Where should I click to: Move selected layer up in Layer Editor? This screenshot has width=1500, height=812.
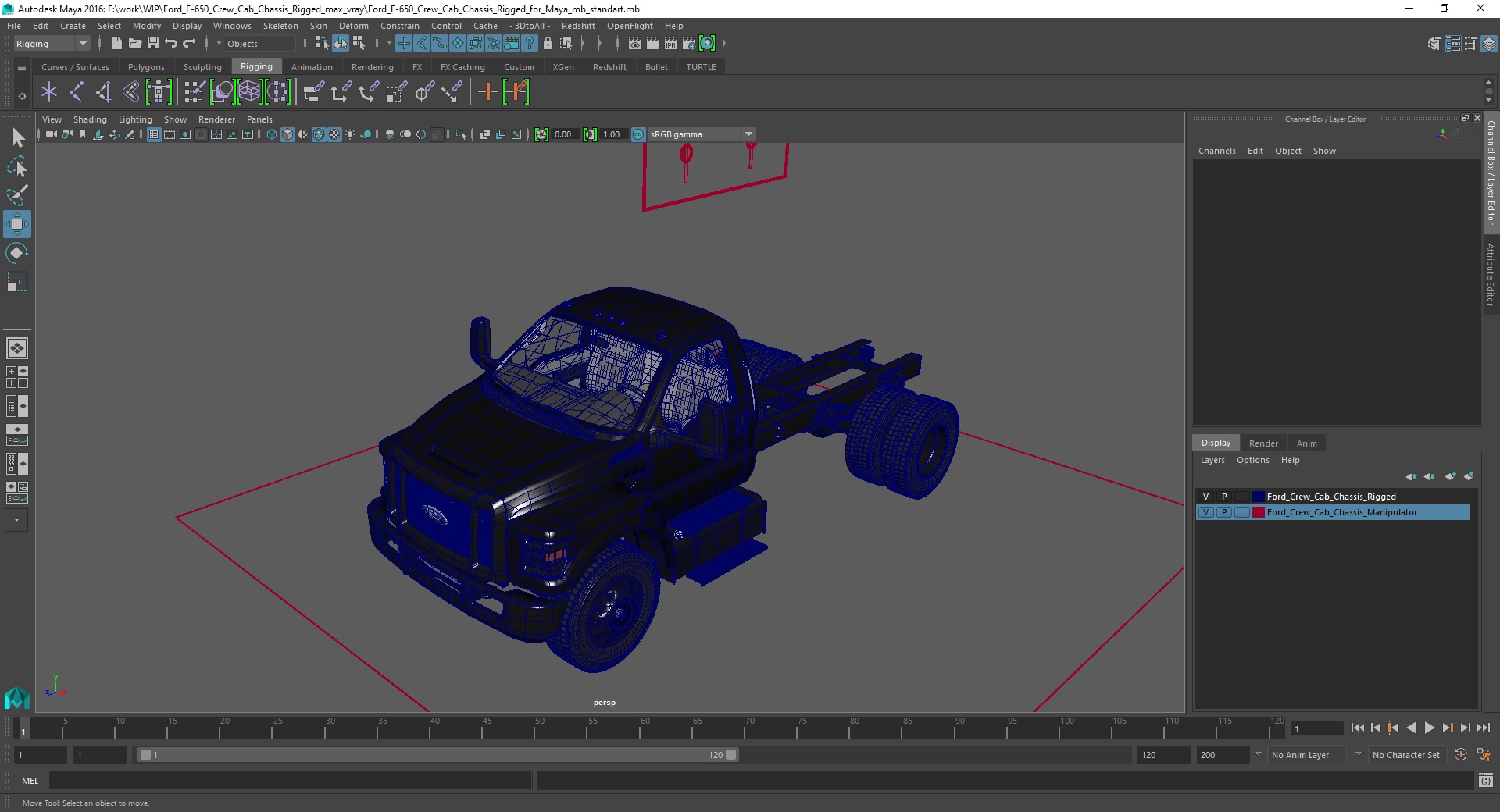click(x=1411, y=476)
